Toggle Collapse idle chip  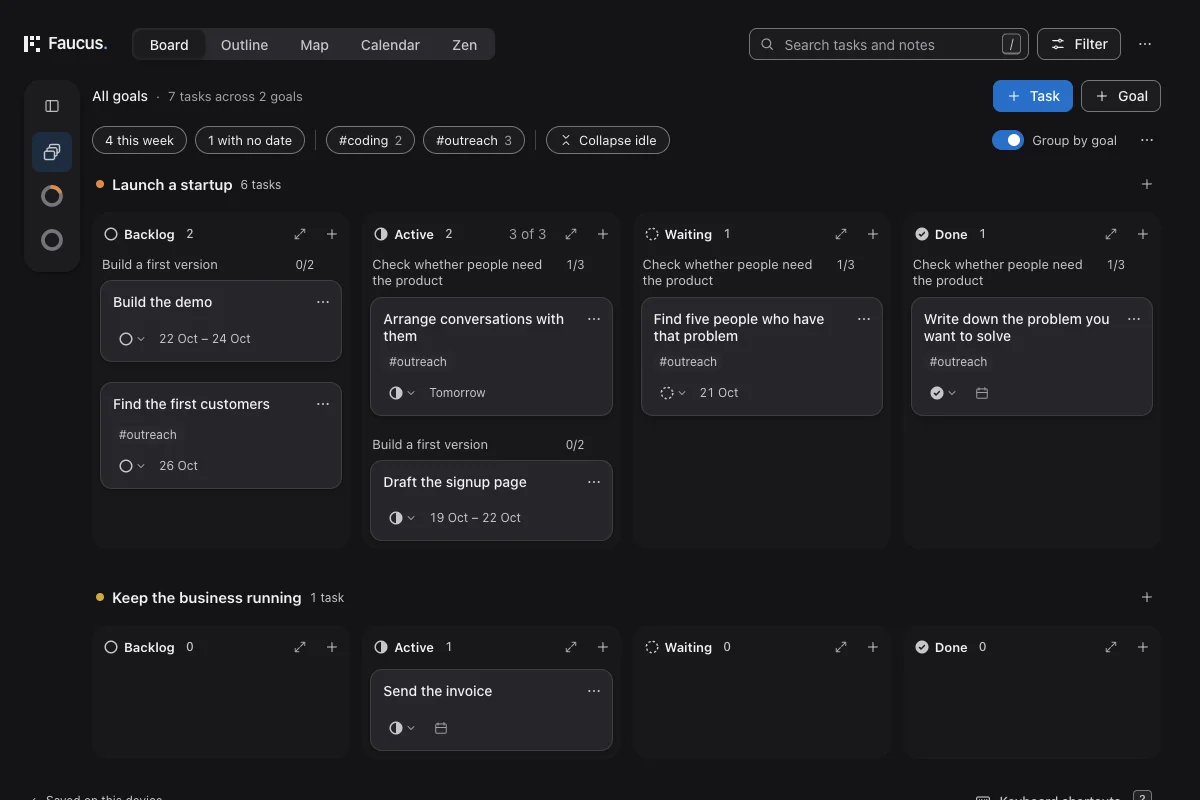pyautogui.click(x=608, y=140)
